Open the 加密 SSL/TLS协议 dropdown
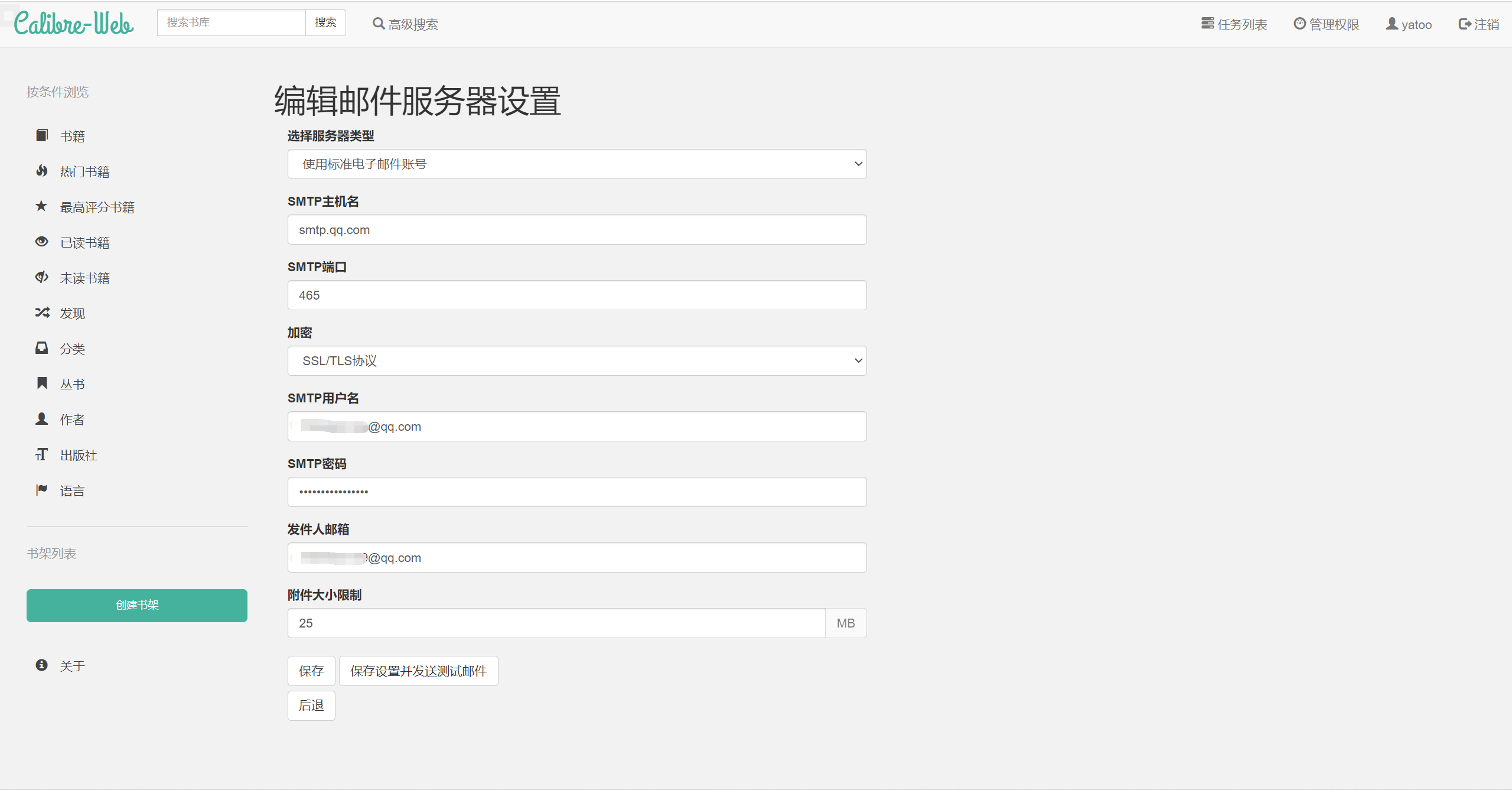This screenshot has width=1512, height=790. coord(576,361)
